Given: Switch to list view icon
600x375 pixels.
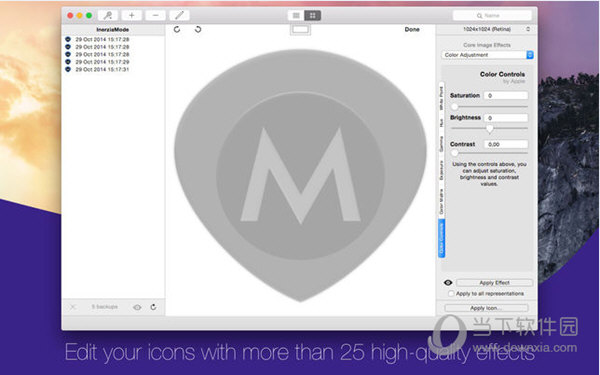Looking at the screenshot, I should click(296, 15).
